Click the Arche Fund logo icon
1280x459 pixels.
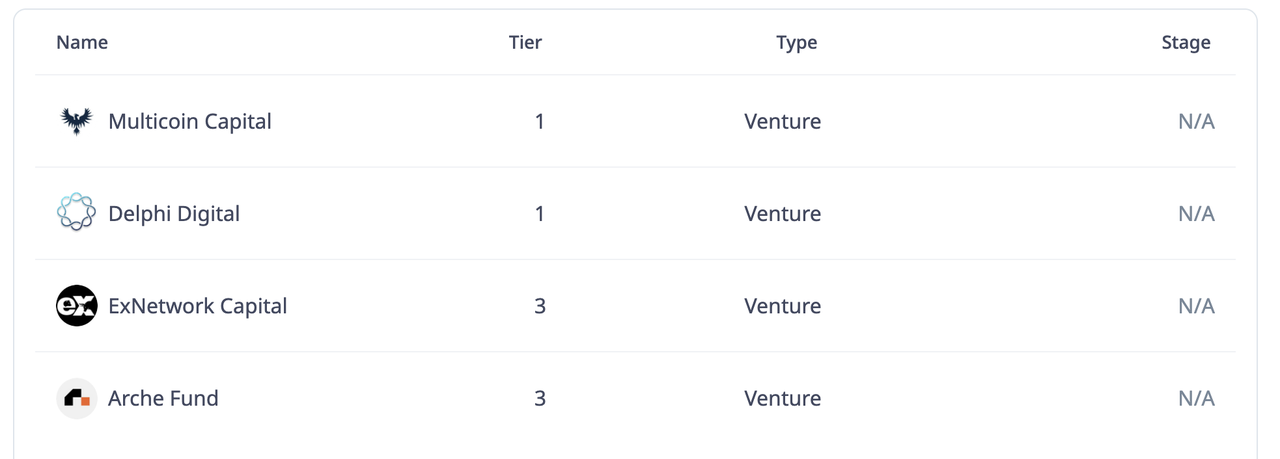[x=76, y=398]
